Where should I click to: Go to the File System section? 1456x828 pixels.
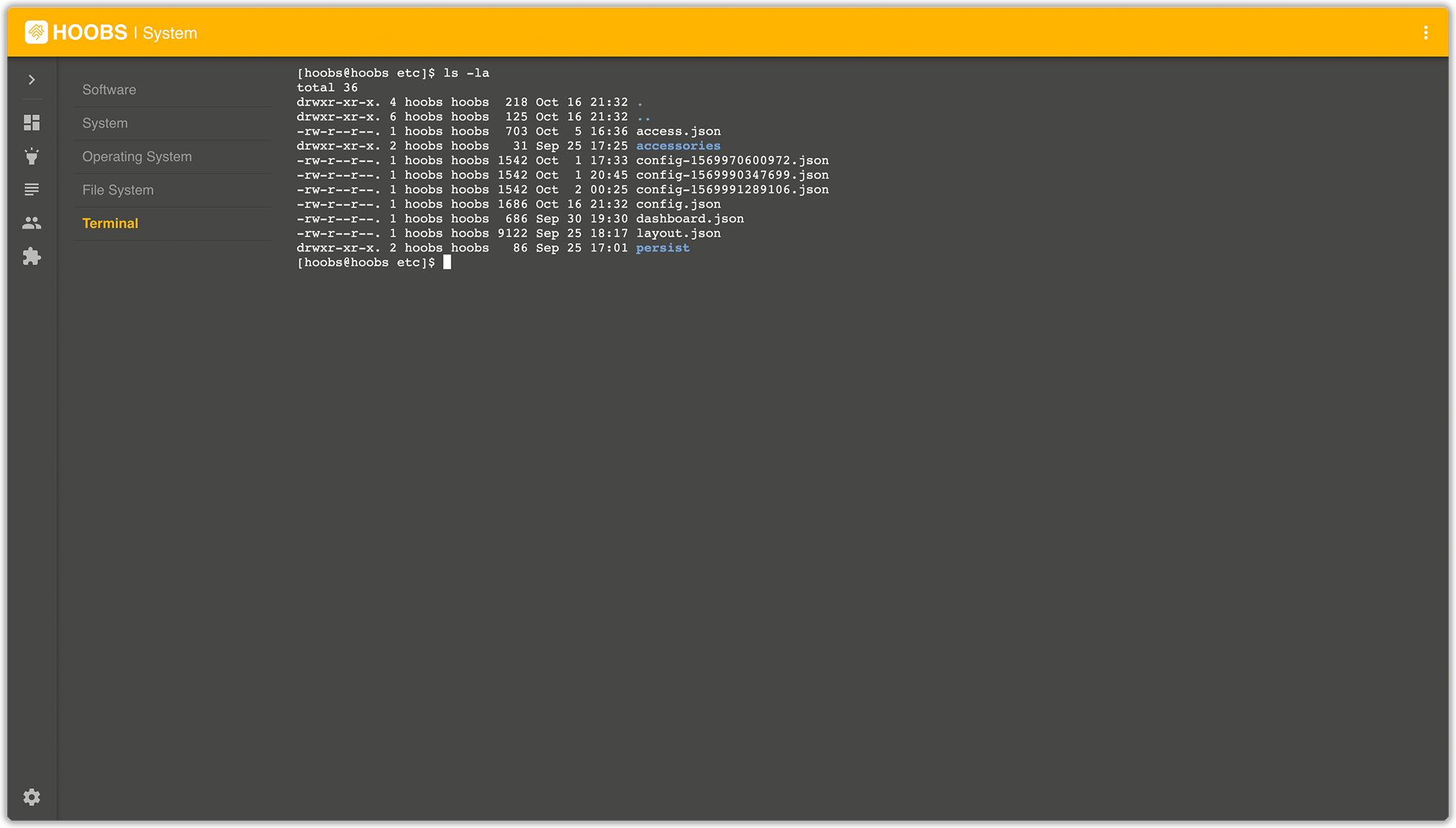tap(118, 190)
